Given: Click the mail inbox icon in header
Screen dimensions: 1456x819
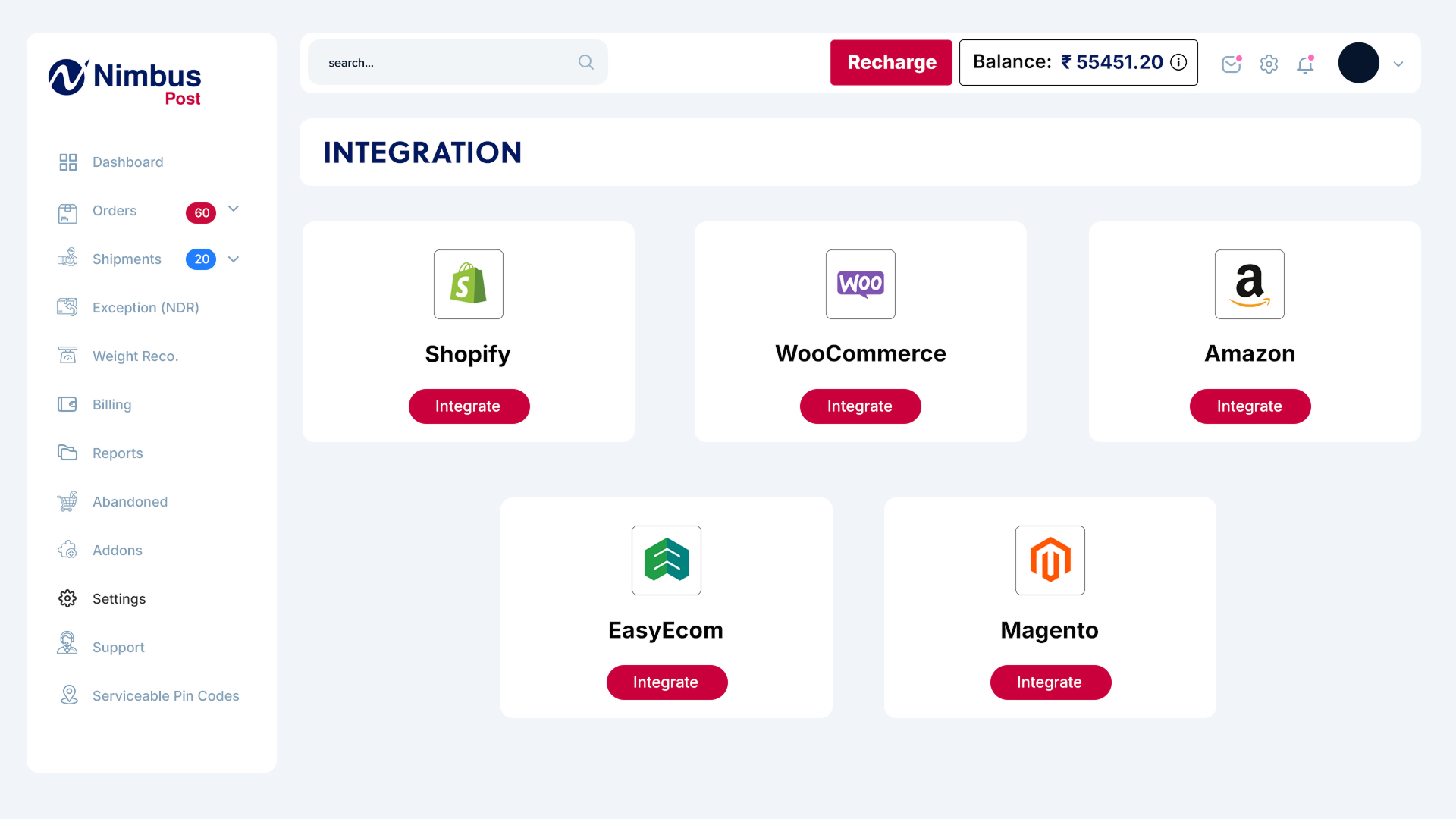Looking at the screenshot, I should [x=1231, y=64].
